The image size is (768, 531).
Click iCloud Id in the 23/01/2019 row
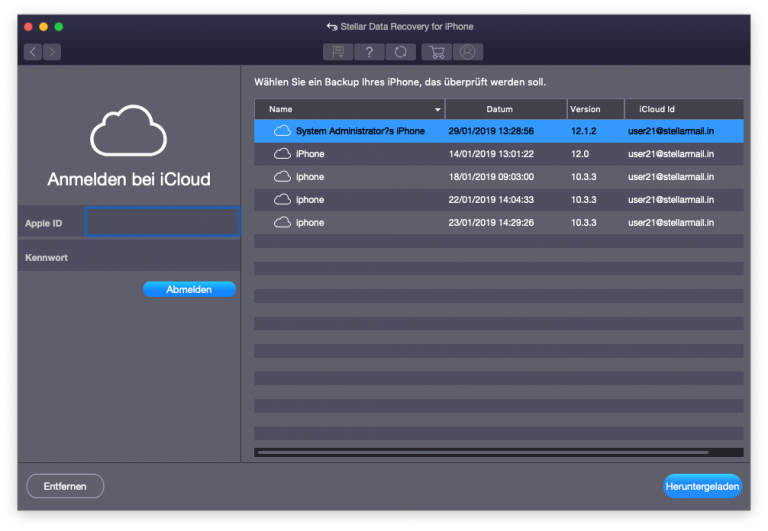(x=671, y=222)
